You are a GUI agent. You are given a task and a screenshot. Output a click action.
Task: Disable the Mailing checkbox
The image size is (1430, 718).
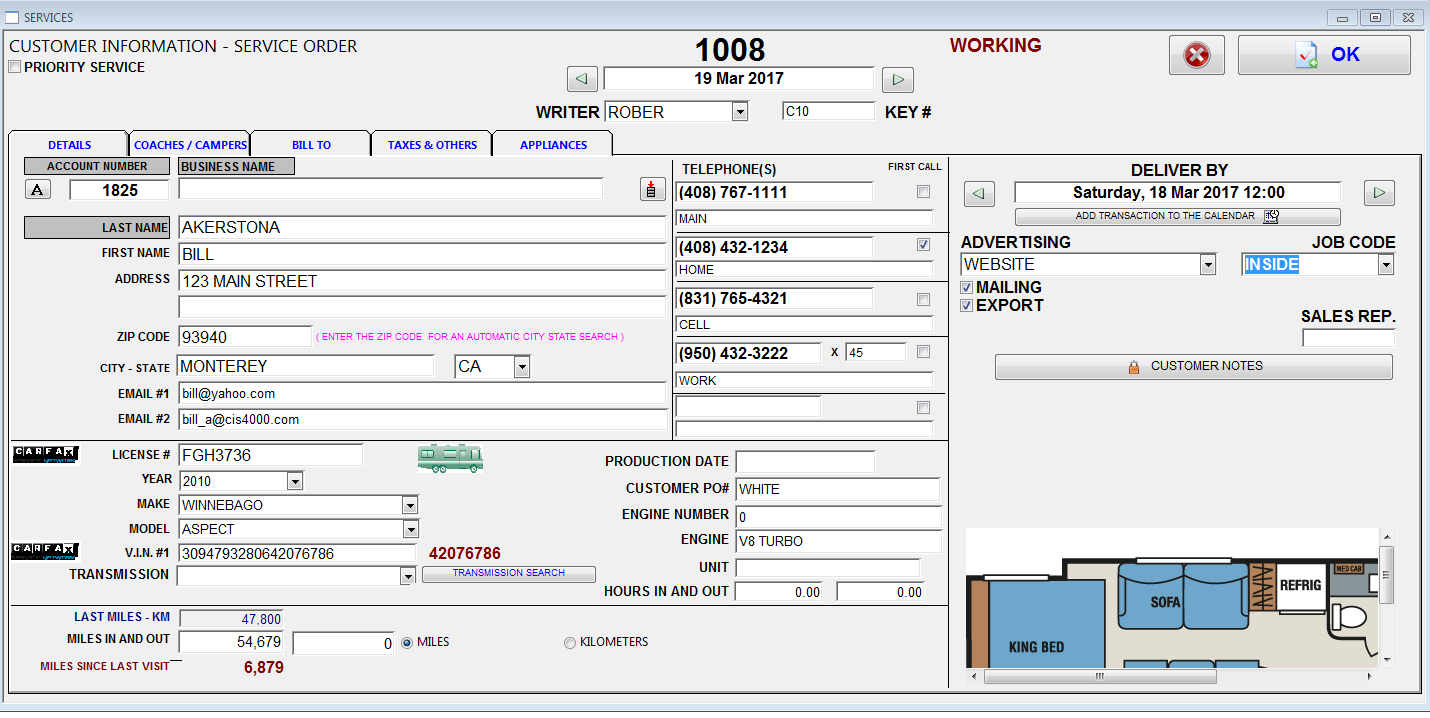pyautogui.click(x=966, y=287)
